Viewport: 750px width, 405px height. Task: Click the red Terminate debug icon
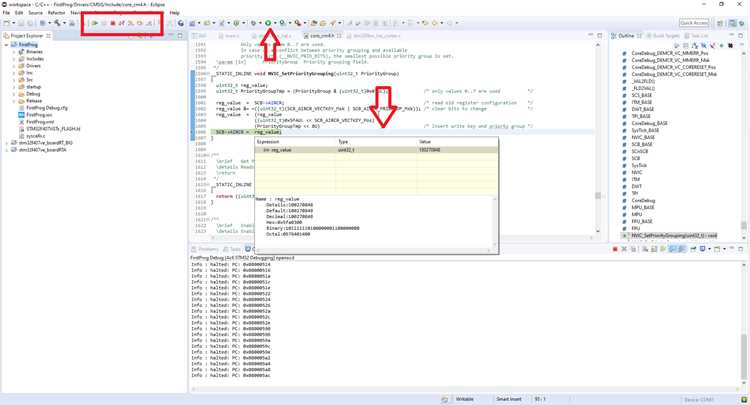click(113, 23)
